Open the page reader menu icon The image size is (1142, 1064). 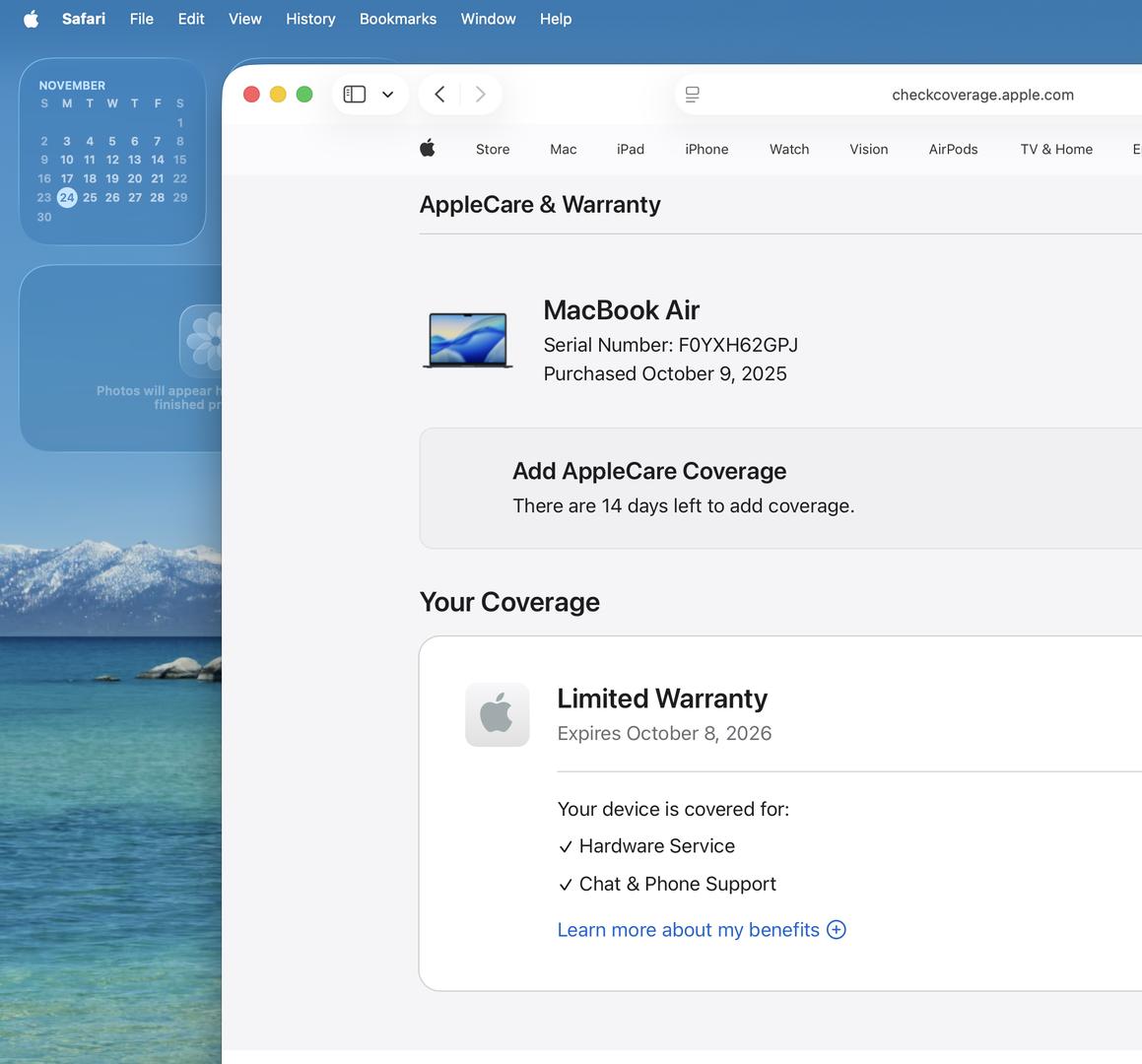tap(693, 95)
